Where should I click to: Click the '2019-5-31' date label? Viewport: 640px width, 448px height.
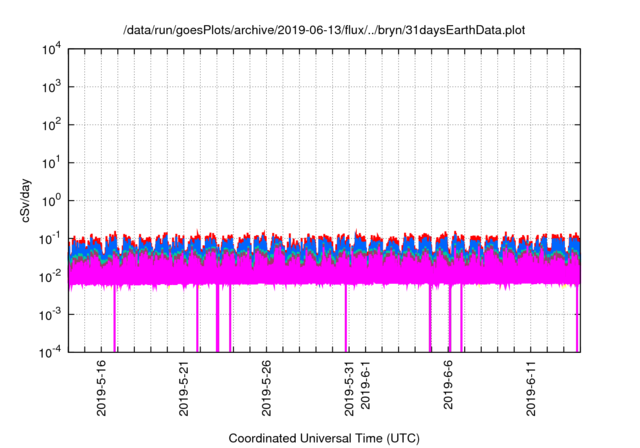349,388
